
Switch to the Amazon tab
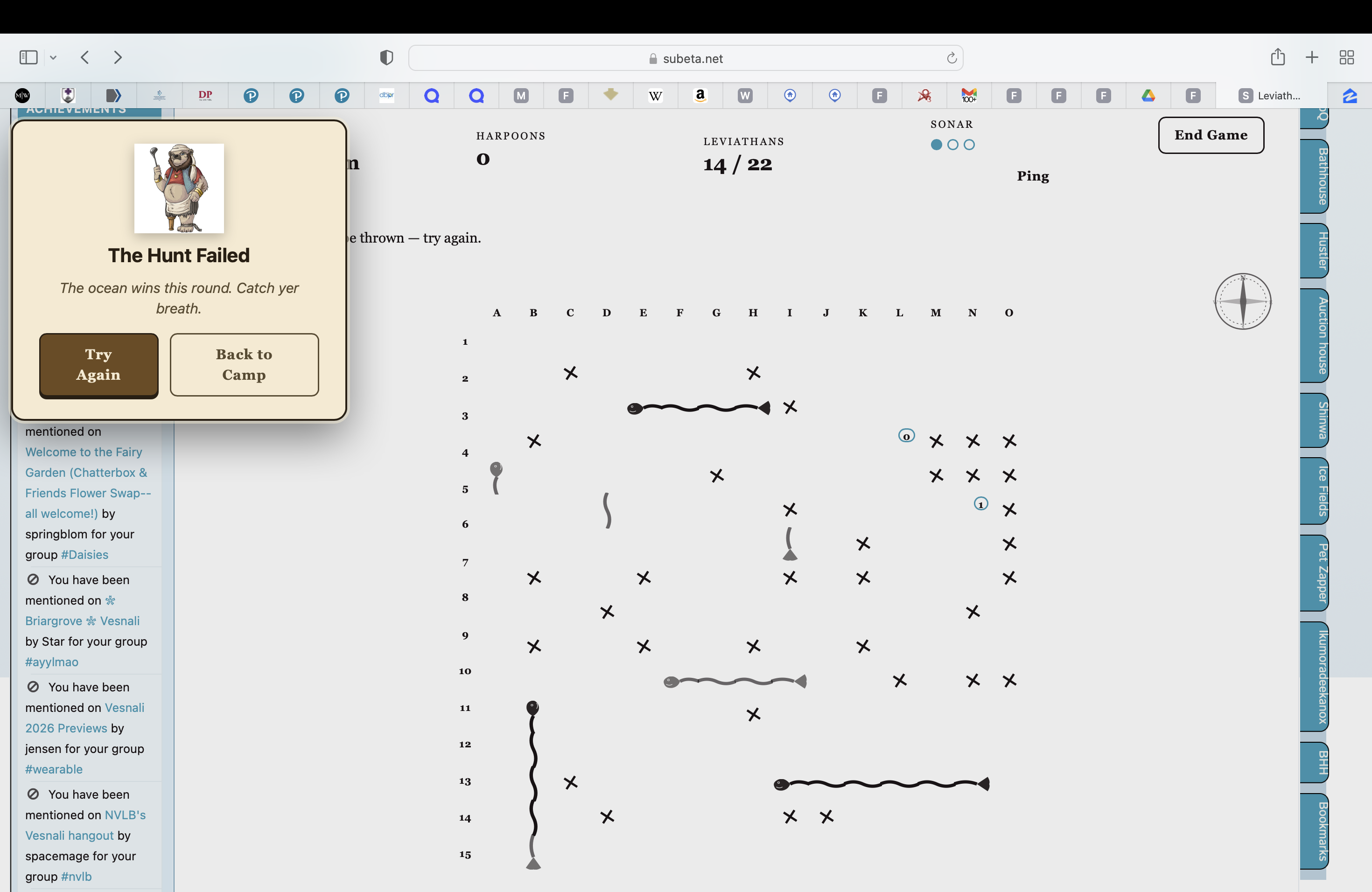(x=700, y=96)
